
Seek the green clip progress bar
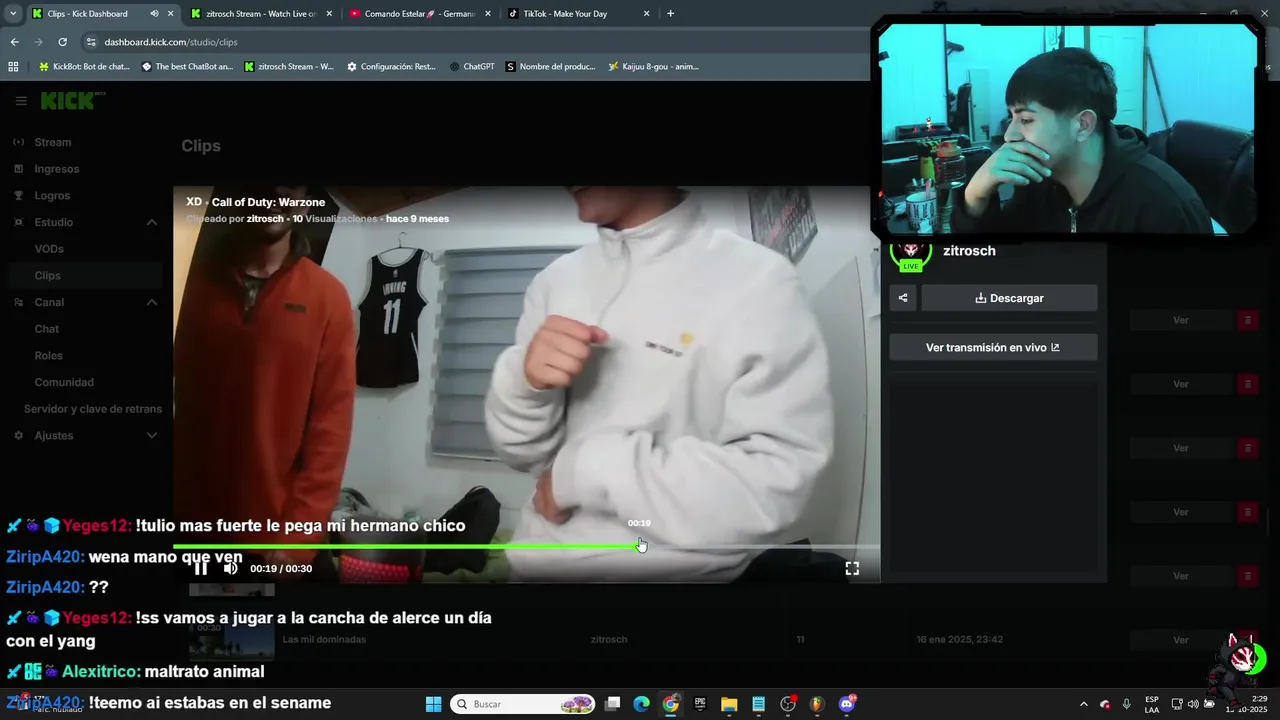(526, 547)
